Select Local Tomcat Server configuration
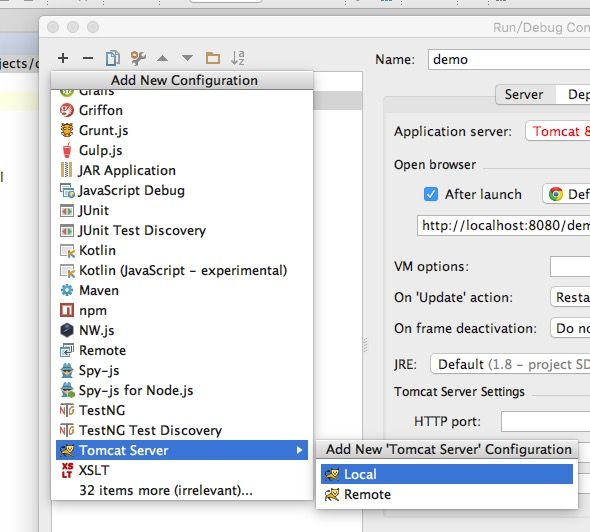Screen dimensions: 590x532 (447, 474)
